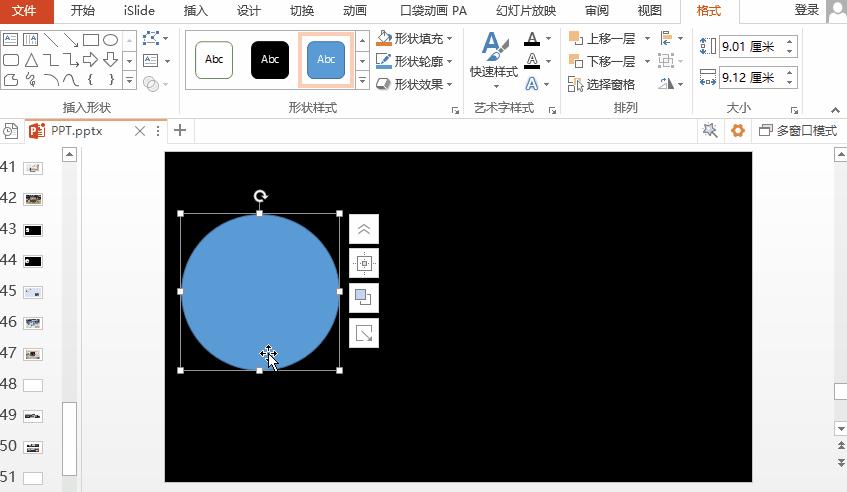This screenshot has width=847, height=492.
Task: Choose the curve shape tool
Action: [71, 80]
